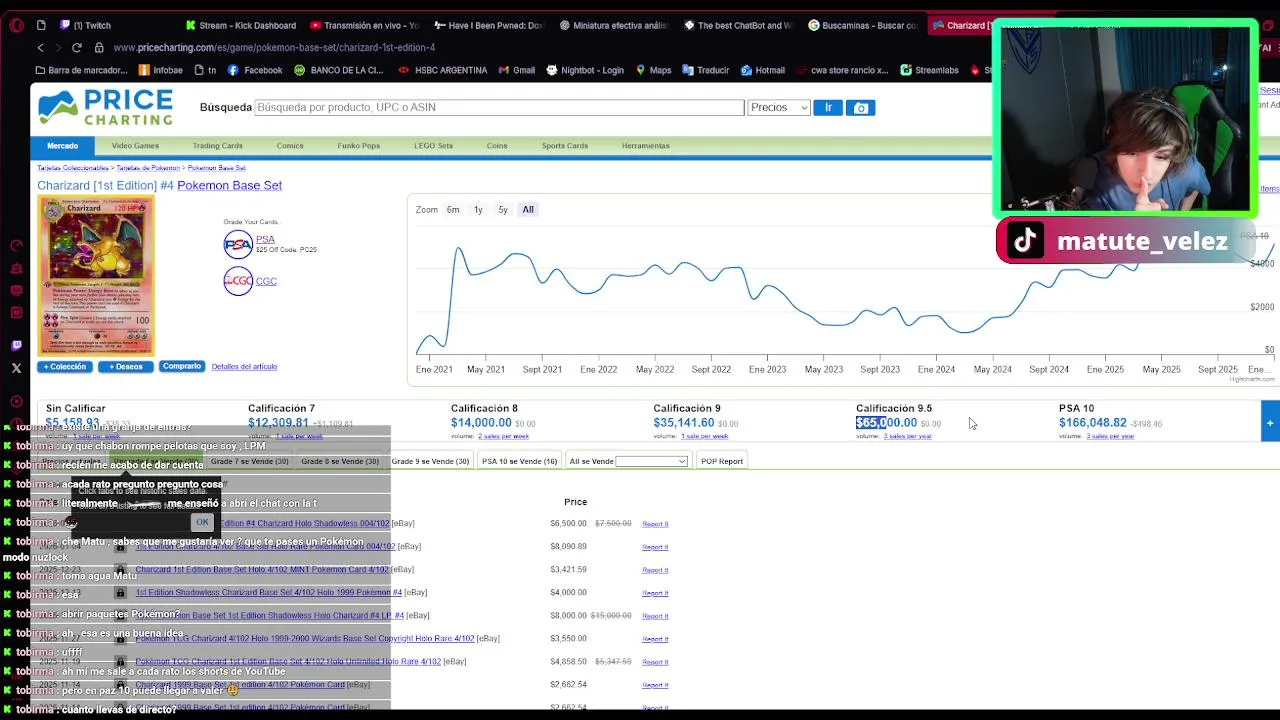Open the Facebook bookmark

click(255, 70)
